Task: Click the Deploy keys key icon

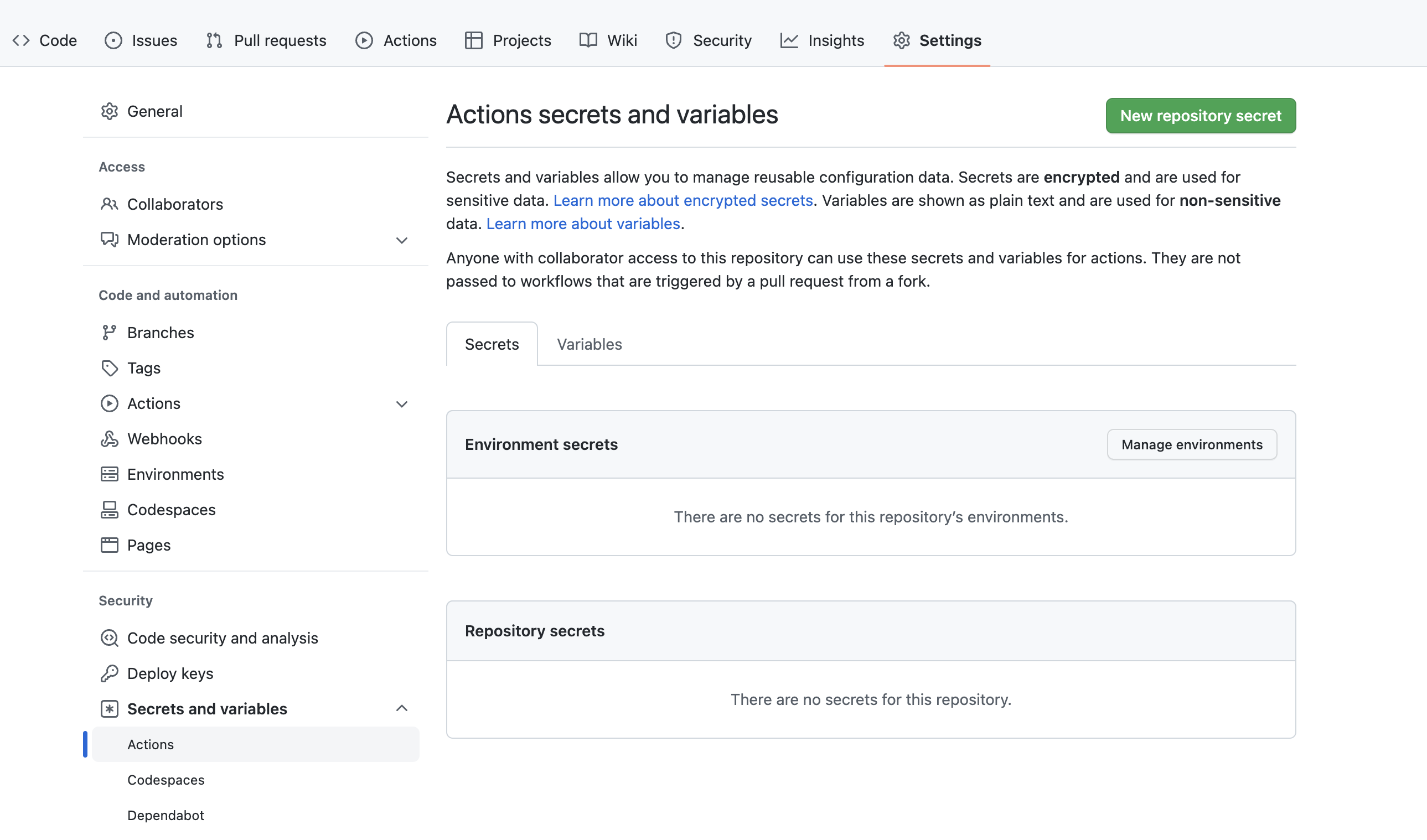Action: 109,673
